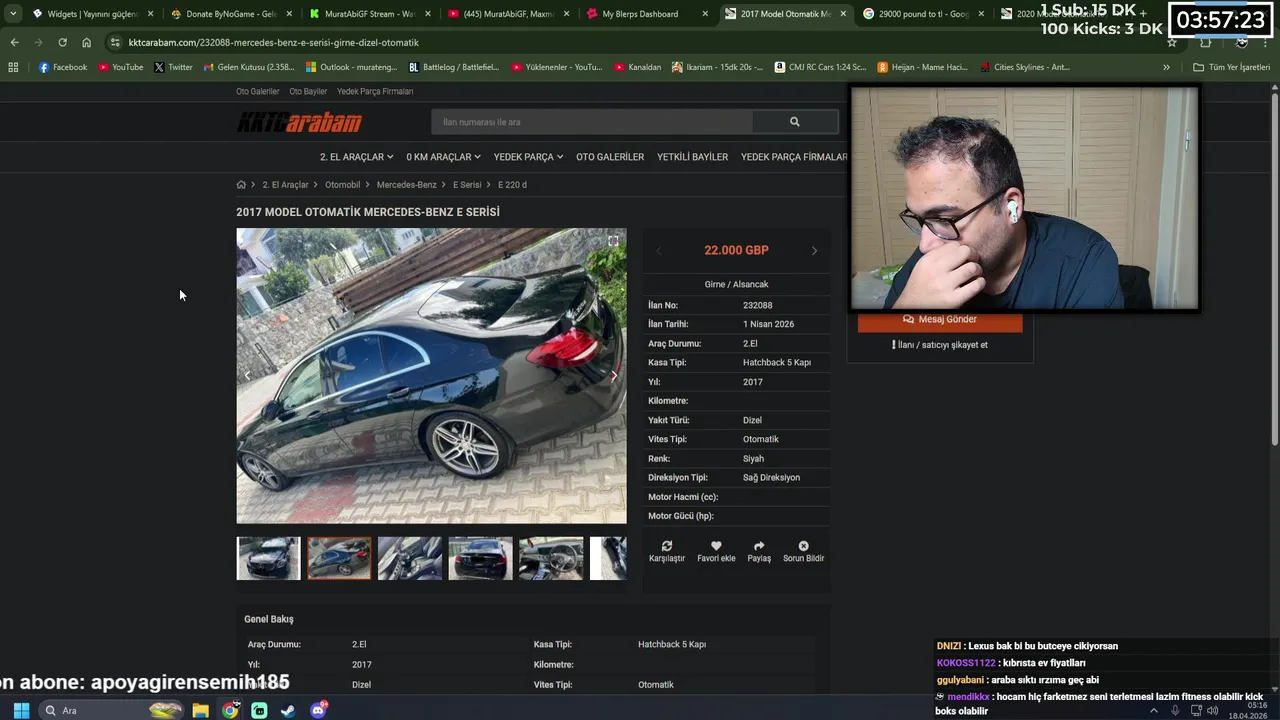Open OTO GALERİLER menu item
Viewport: 1280px width, 720px height.
tap(610, 157)
